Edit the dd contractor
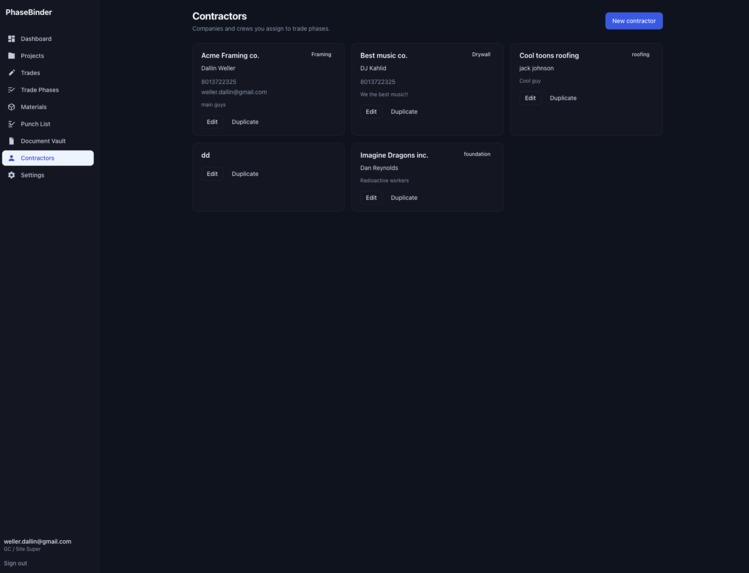 212,174
